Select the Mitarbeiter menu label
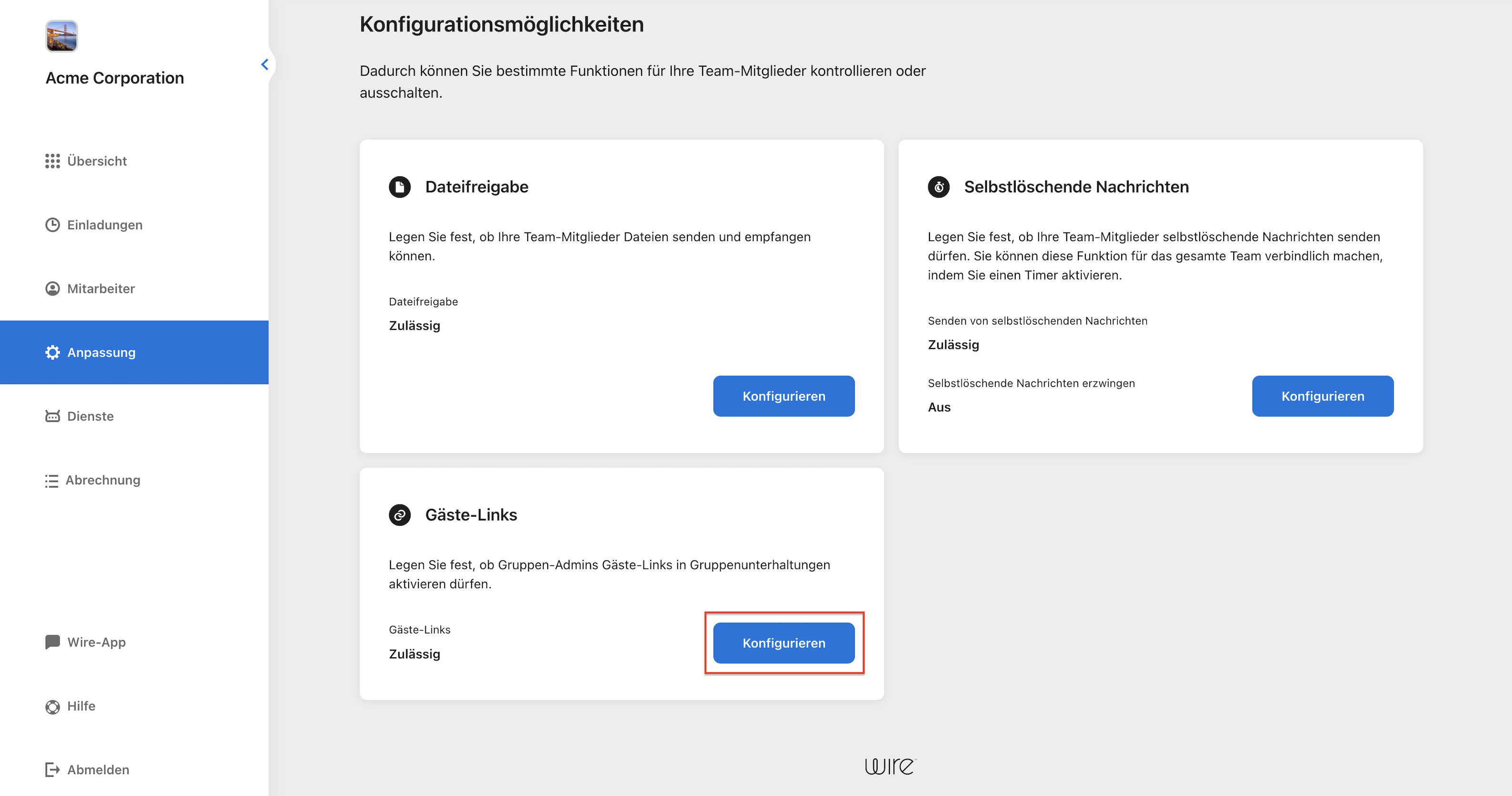1512x796 pixels. point(101,289)
